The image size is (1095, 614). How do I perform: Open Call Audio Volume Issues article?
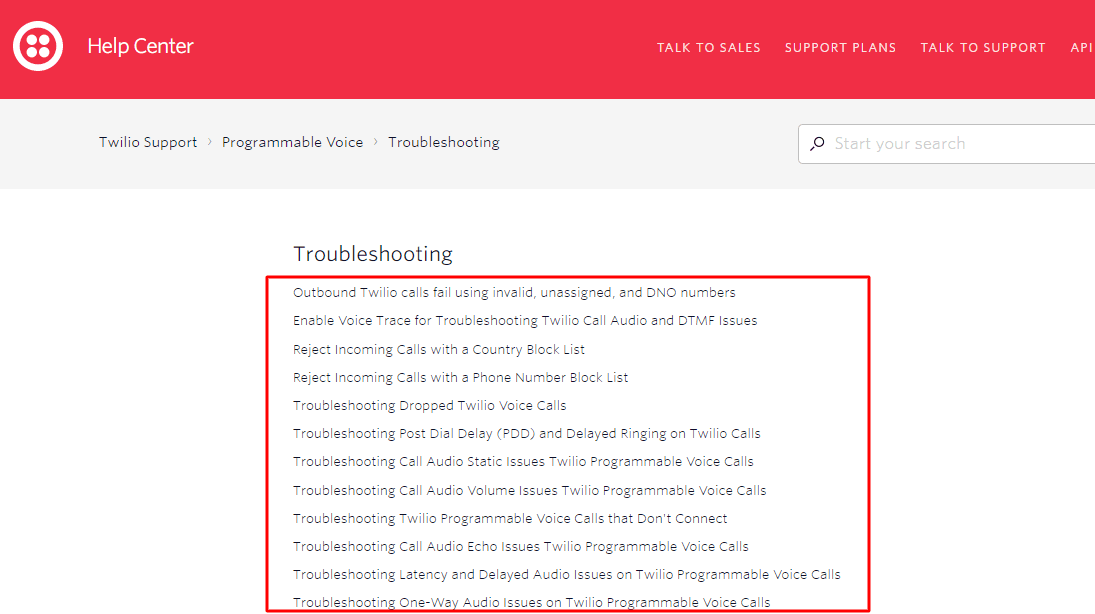[529, 490]
